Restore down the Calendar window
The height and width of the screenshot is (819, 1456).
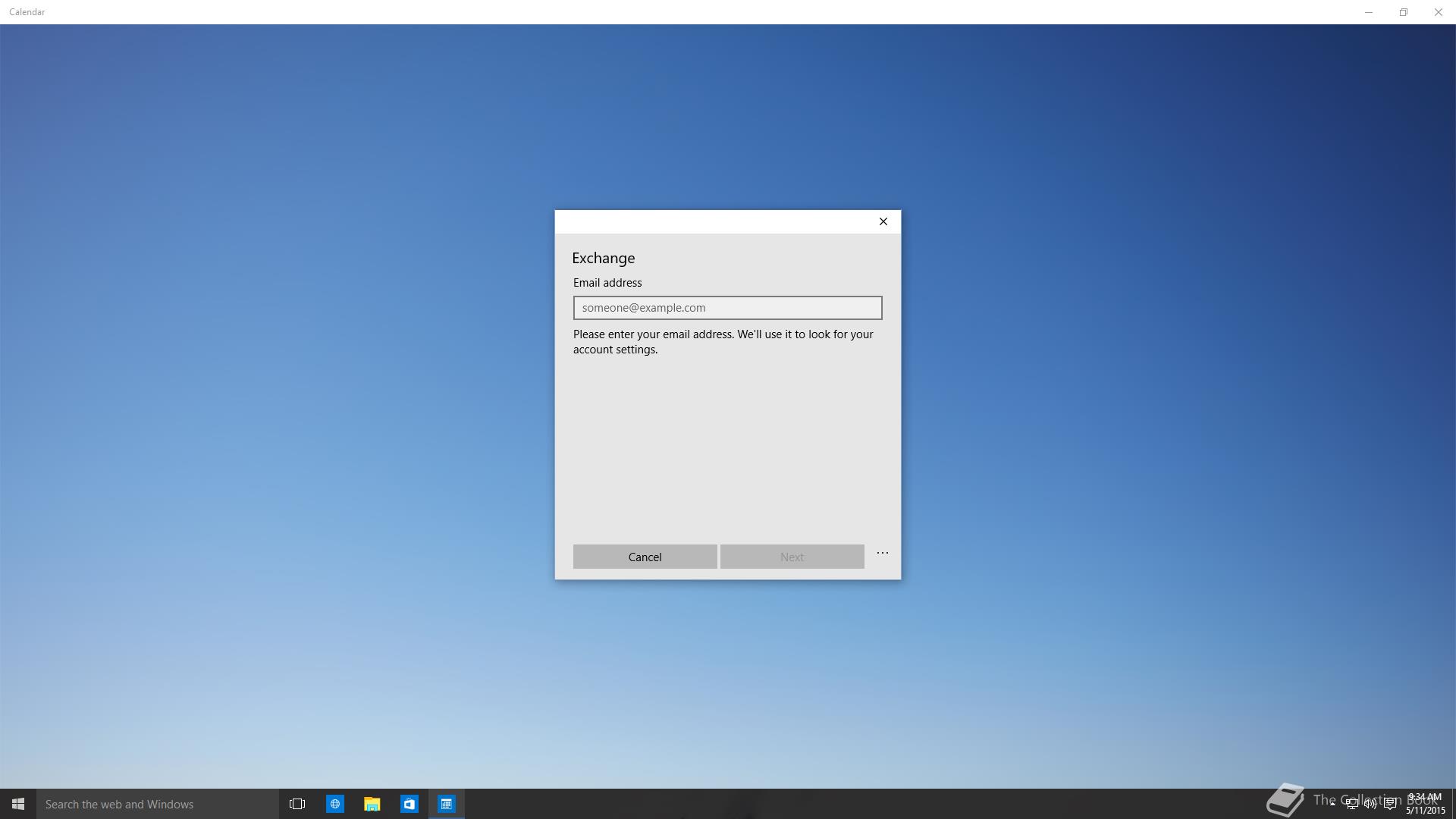[1404, 12]
